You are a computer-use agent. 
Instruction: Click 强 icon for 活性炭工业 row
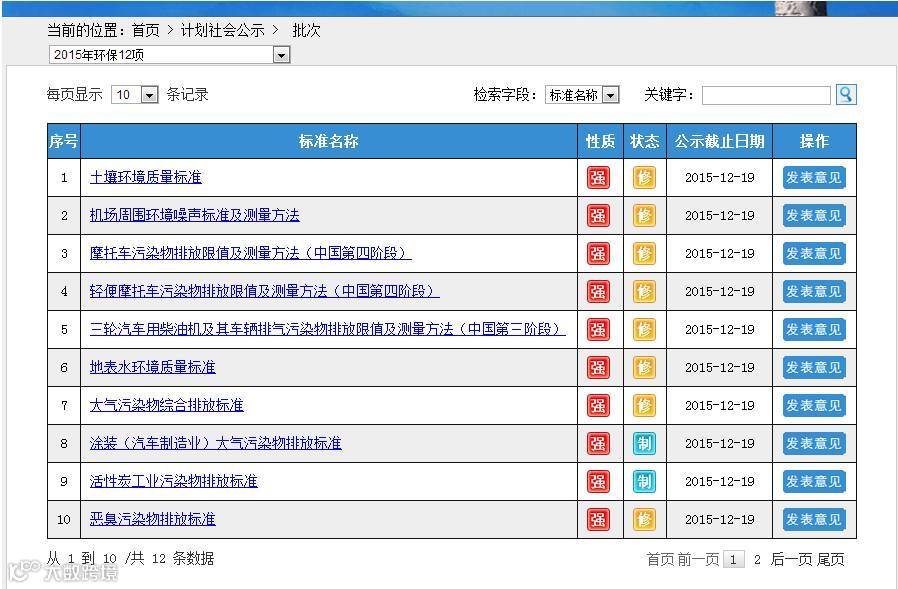pos(598,481)
